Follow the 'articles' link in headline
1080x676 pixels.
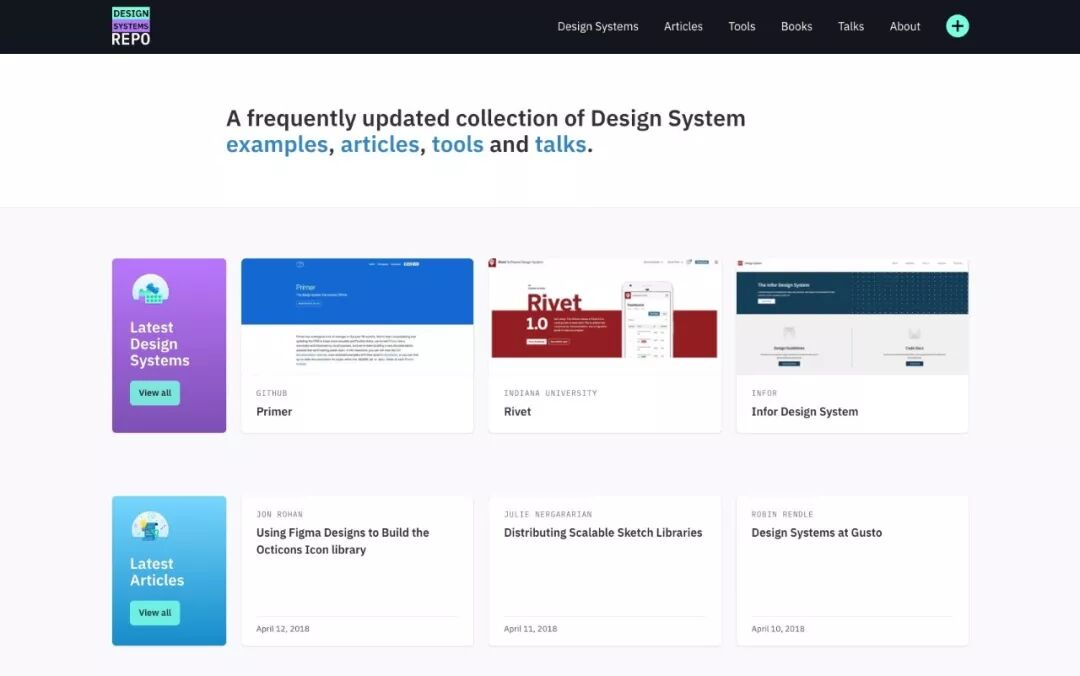click(x=380, y=145)
